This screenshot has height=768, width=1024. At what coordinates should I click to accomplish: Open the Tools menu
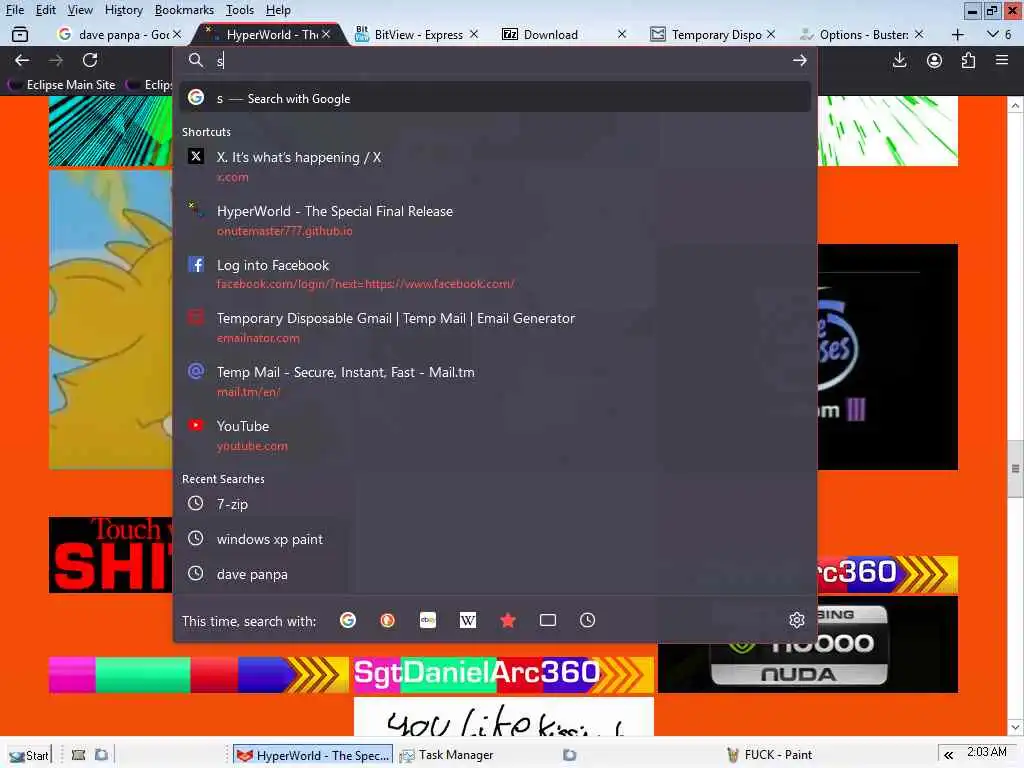click(x=240, y=10)
